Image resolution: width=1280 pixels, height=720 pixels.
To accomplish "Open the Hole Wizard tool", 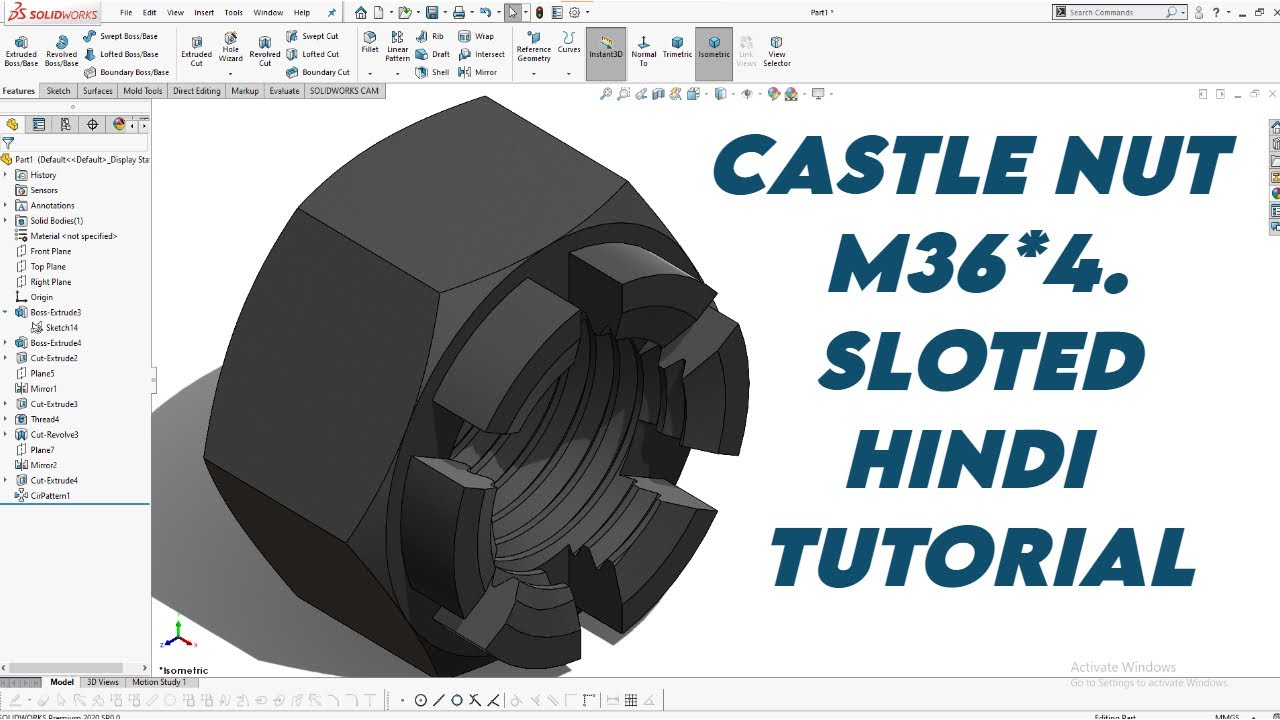I will pyautogui.click(x=231, y=48).
